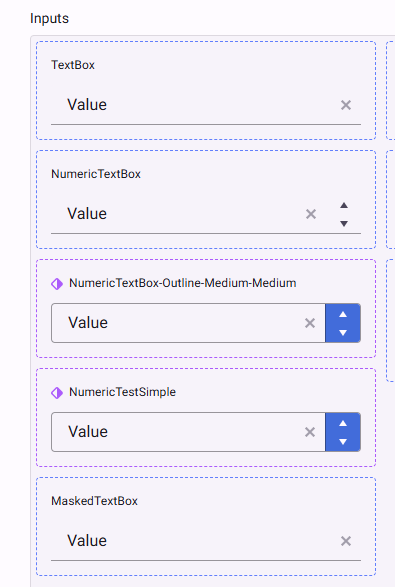Increase the plain NumericTextBox value with up arrow
Viewport: 395px width, 587px height.
point(344,206)
